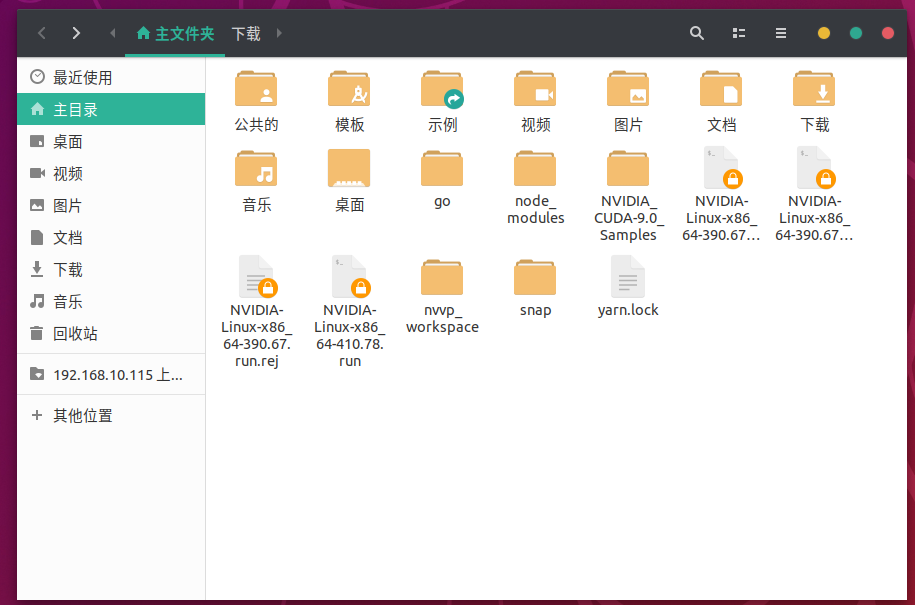The height and width of the screenshot is (605, 915).
Task: Select the 下载 folder in file grid
Action: point(814,89)
